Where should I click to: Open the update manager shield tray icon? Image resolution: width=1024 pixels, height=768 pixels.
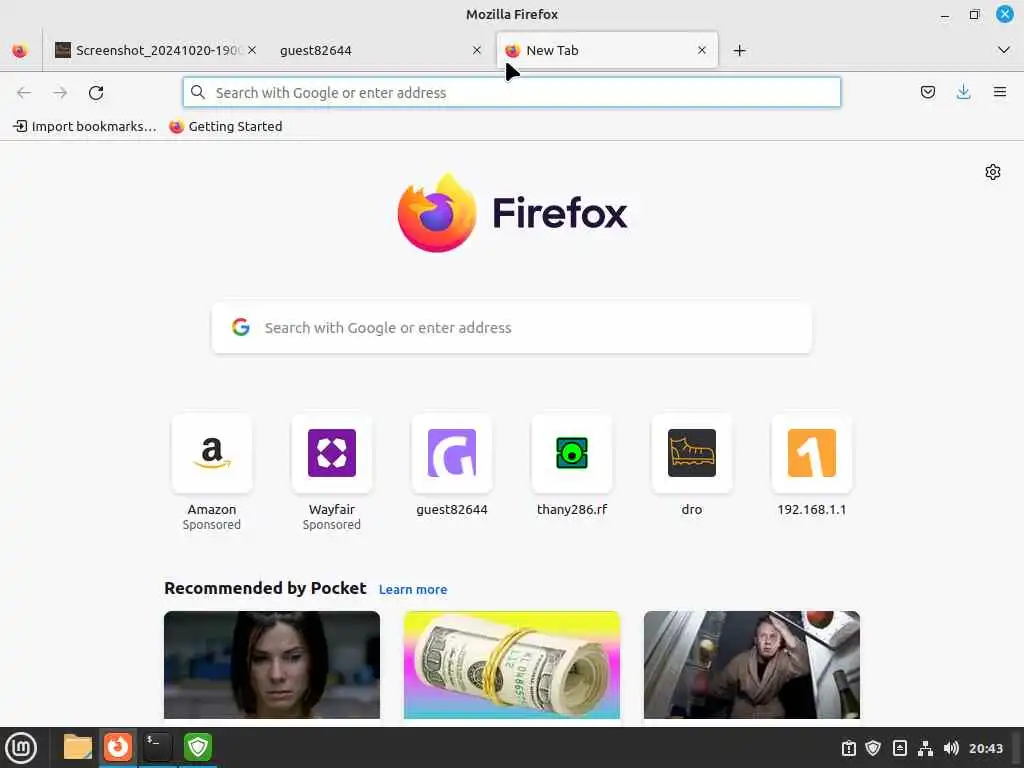tap(873, 748)
